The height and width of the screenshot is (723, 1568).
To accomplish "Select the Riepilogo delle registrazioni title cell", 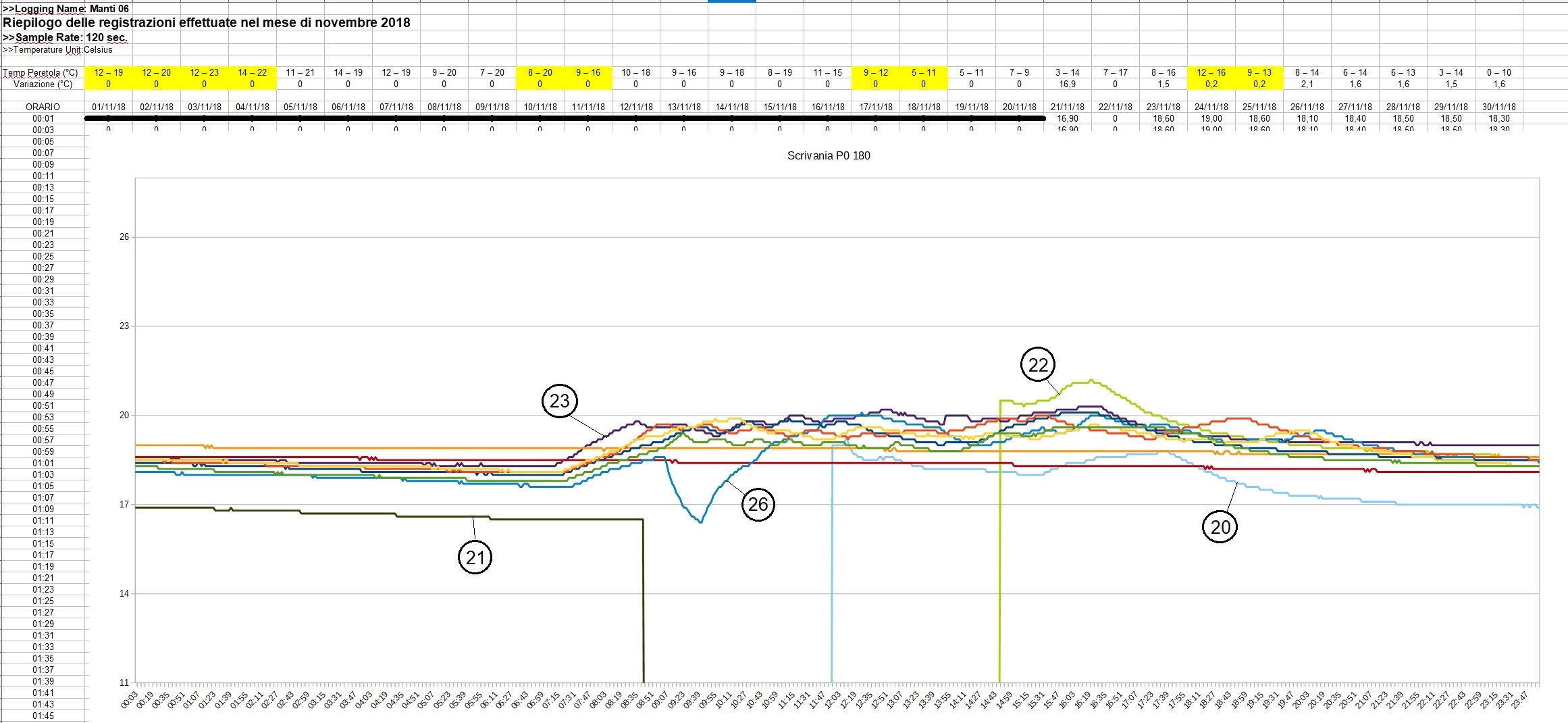I will pyautogui.click(x=207, y=22).
